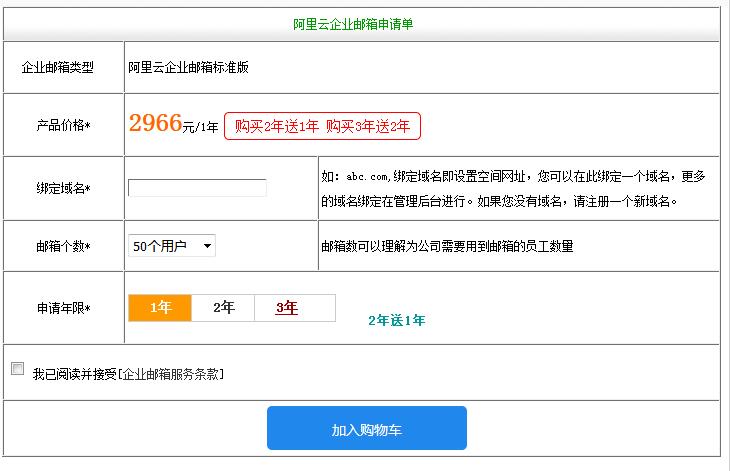Click the 邮箱数可以理解为公司 help text
This screenshot has width=730, height=471.
point(447,246)
